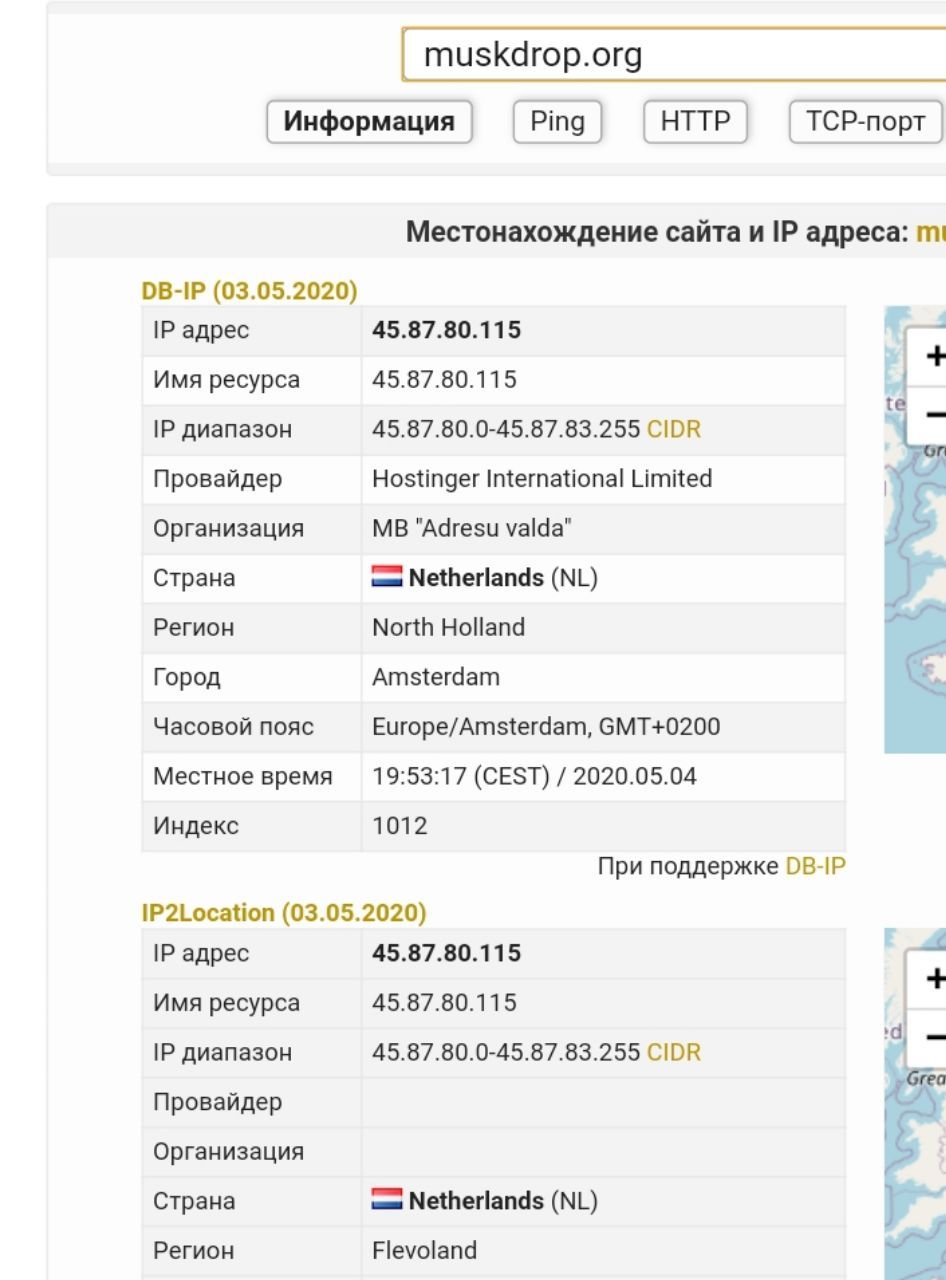Click the Netherlands flag in IP2Location table
Viewport: 946px width, 1280px height.
click(387, 1201)
